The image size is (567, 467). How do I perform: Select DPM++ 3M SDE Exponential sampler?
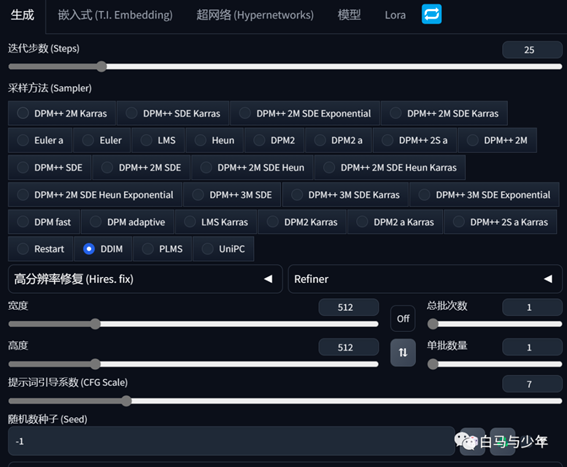(x=485, y=195)
